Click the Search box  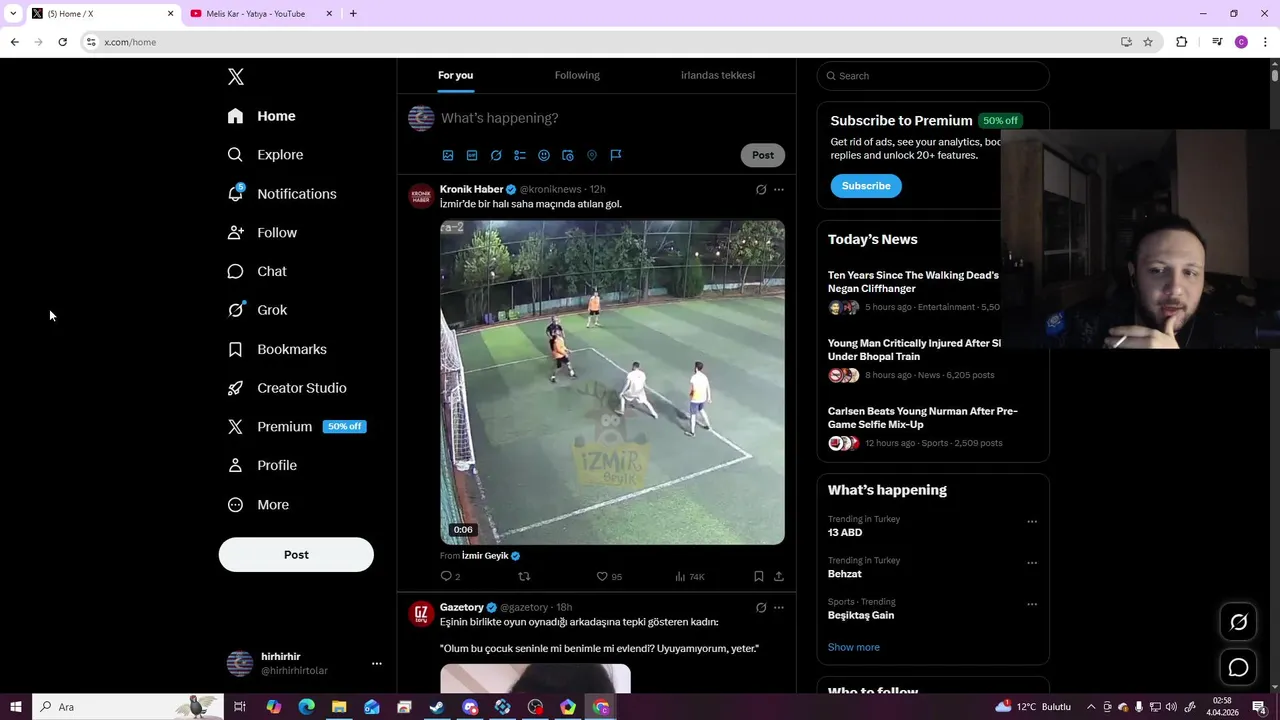click(x=933, y=76)
